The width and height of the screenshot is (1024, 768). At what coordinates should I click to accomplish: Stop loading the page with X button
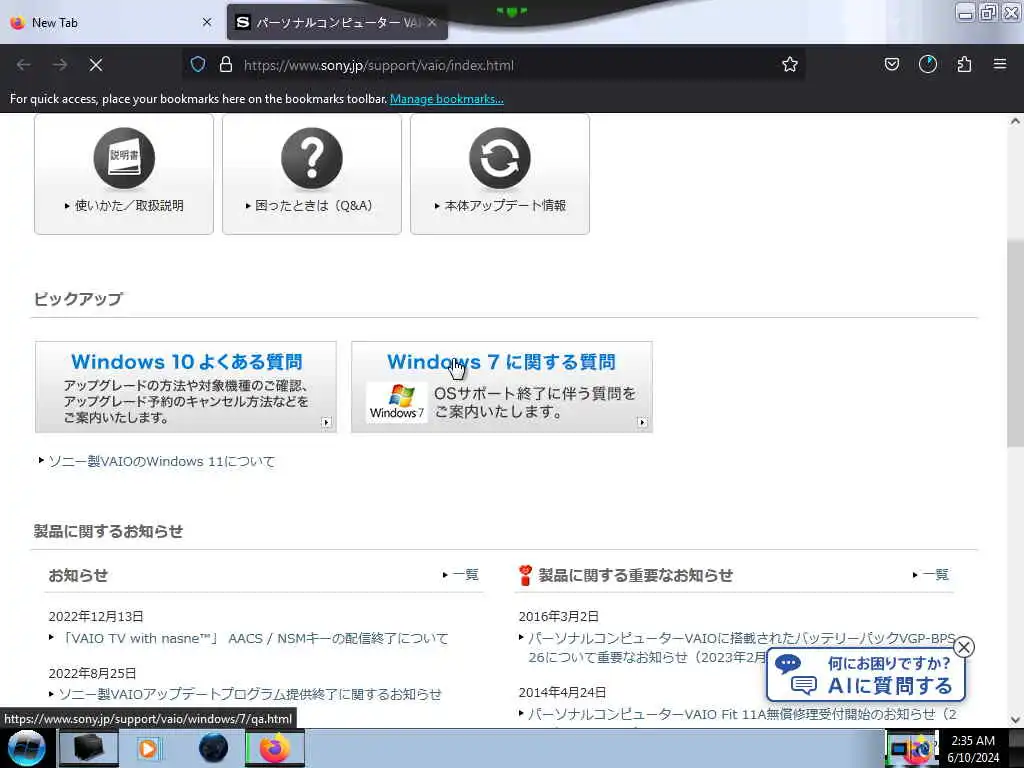pos(96,65)
